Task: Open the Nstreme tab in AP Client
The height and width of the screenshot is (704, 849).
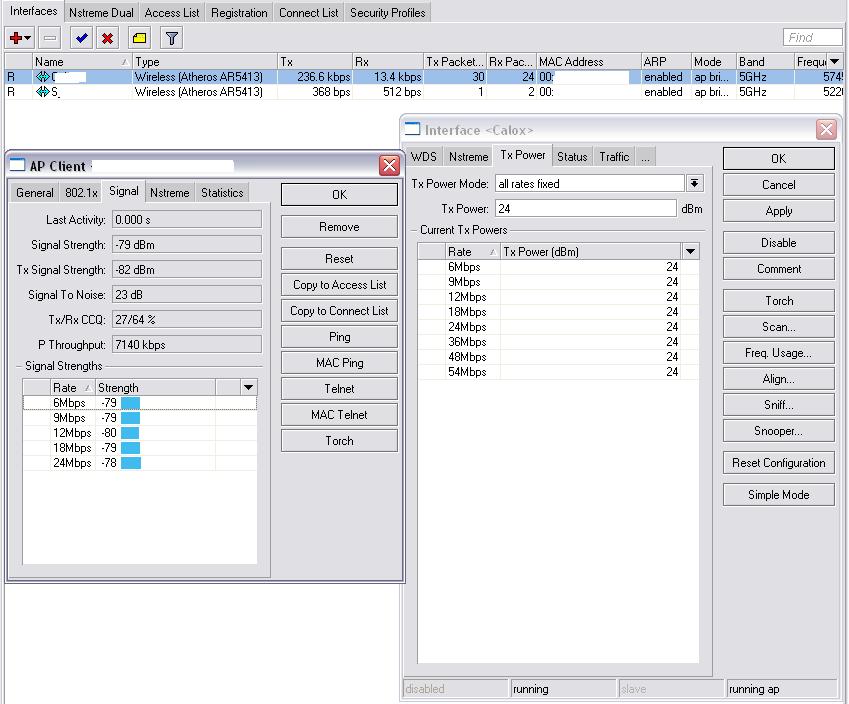Action: click(x=170, y=193)
